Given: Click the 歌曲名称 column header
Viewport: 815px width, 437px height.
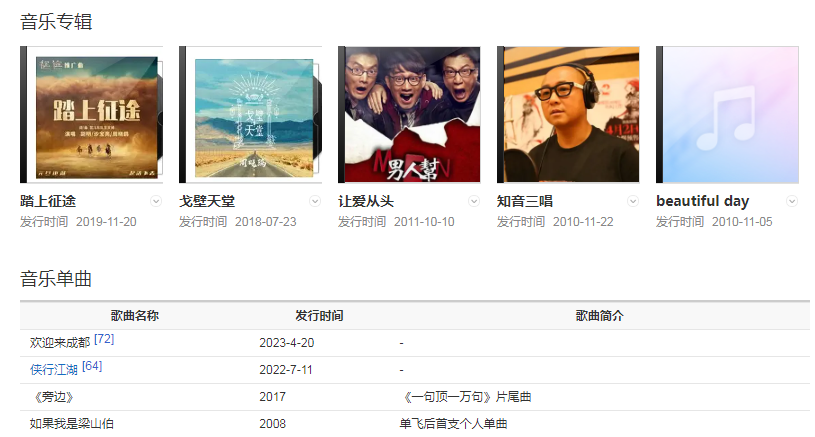Looking at the screenshot, I should [x=135, y=315].
